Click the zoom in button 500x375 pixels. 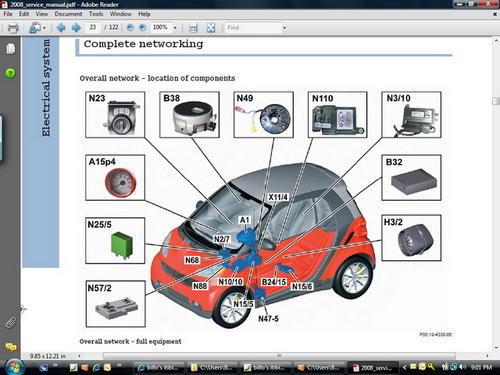pos(142,28)
